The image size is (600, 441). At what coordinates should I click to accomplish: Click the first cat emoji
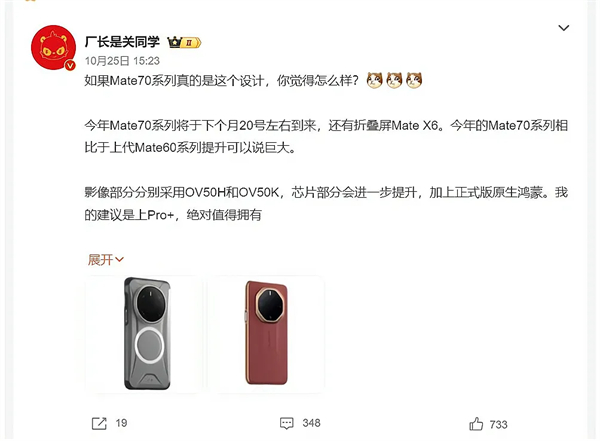[x=375, y=80]
